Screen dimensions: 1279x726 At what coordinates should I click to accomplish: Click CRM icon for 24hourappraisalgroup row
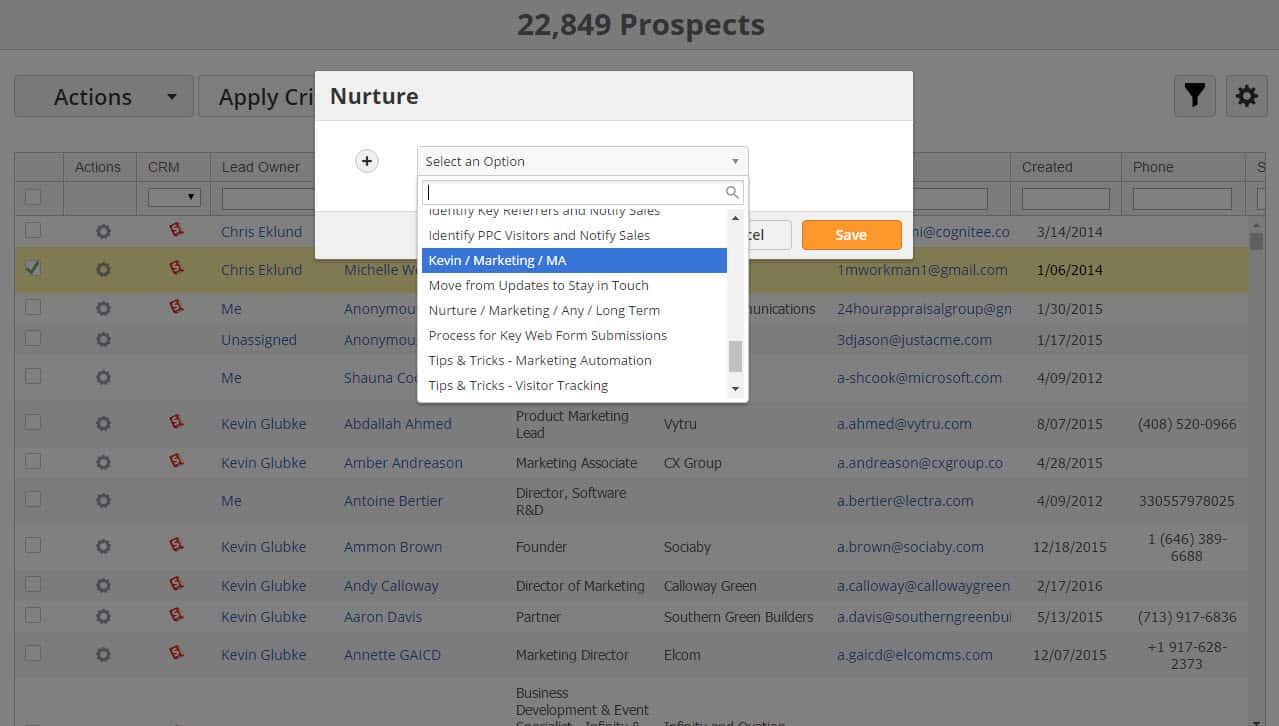[176, 307]
